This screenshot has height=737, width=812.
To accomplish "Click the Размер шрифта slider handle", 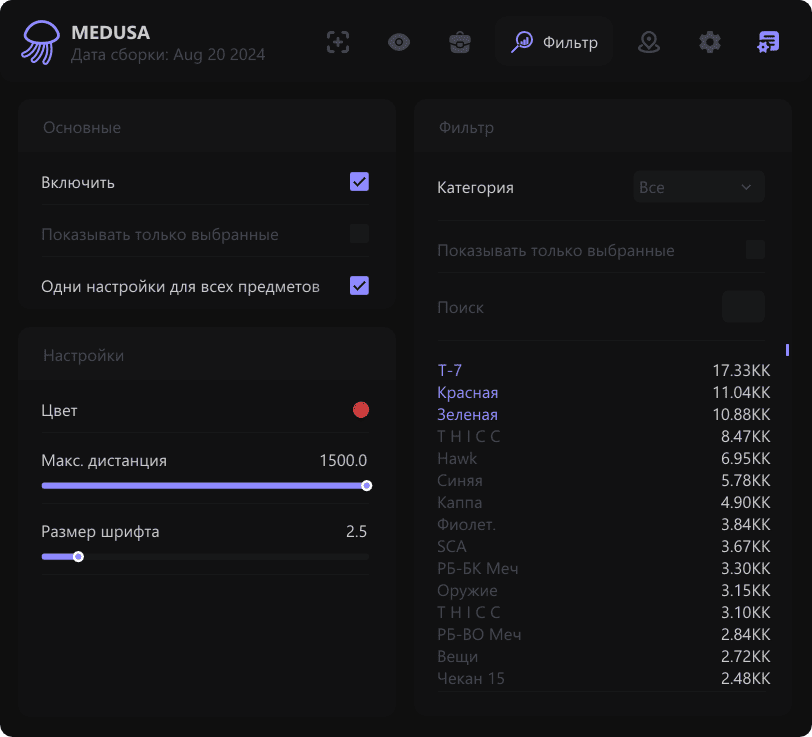I will click(78, 557).
